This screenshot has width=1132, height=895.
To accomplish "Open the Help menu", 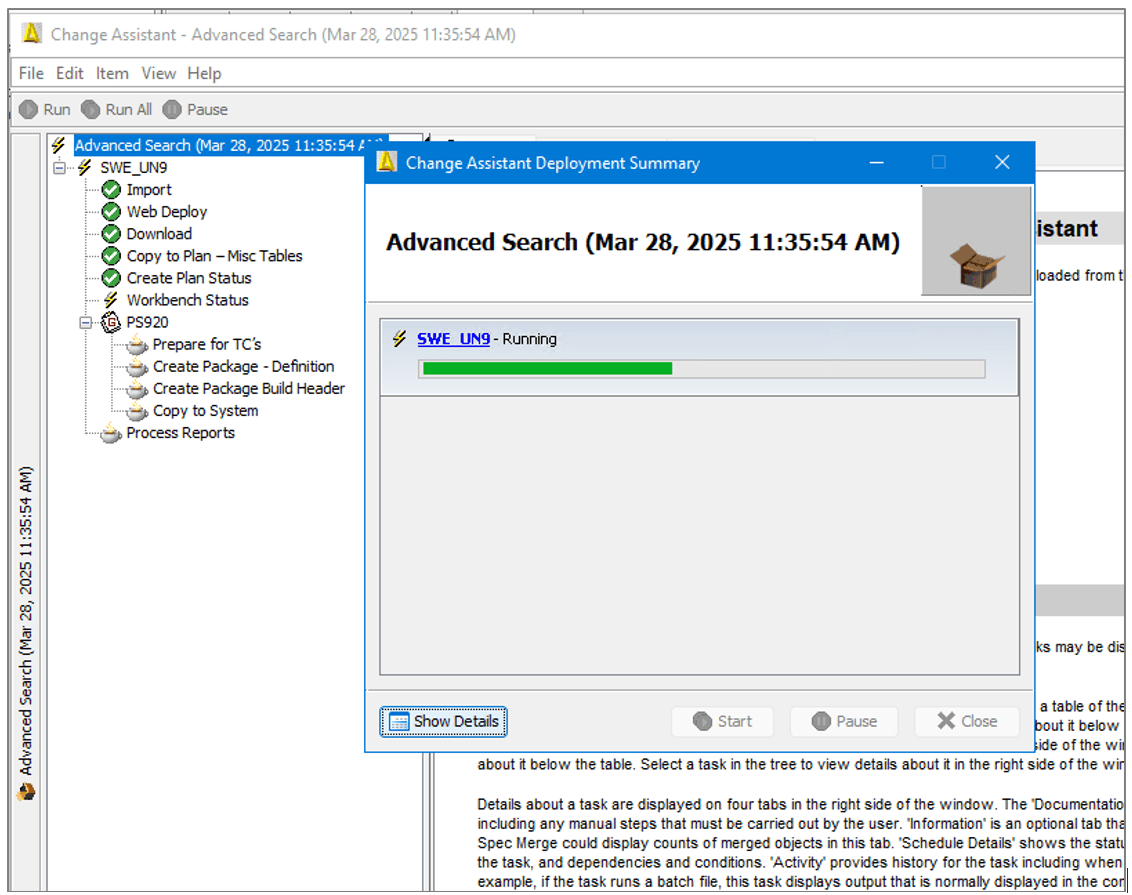I will 204,74.
